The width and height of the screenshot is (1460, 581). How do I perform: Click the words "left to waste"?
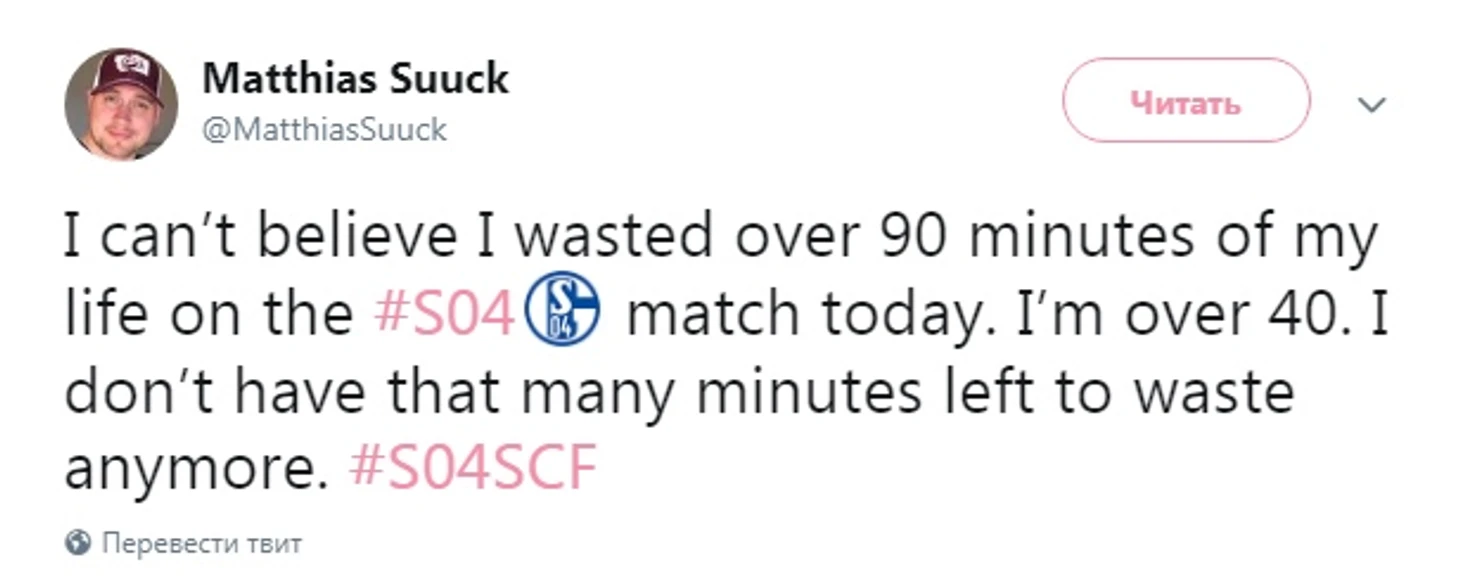(1115, 391)
